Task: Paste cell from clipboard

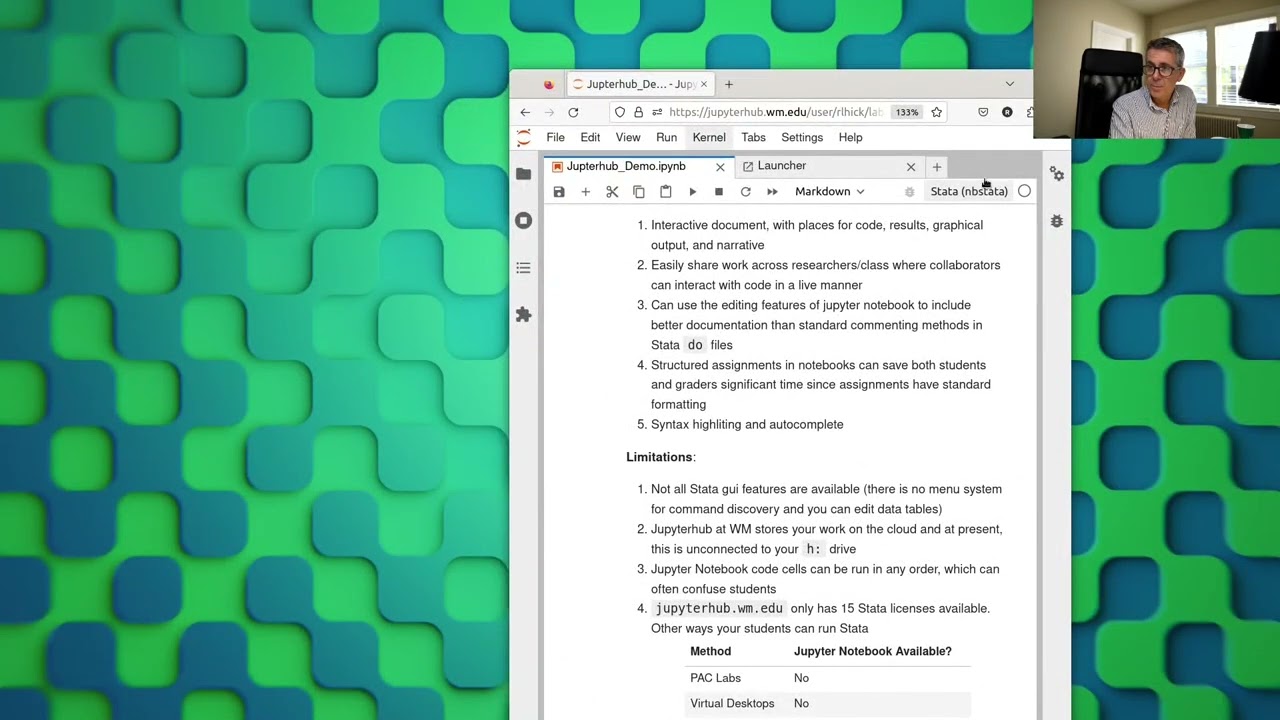Action: pyautogui.click(x=665, y=192)
